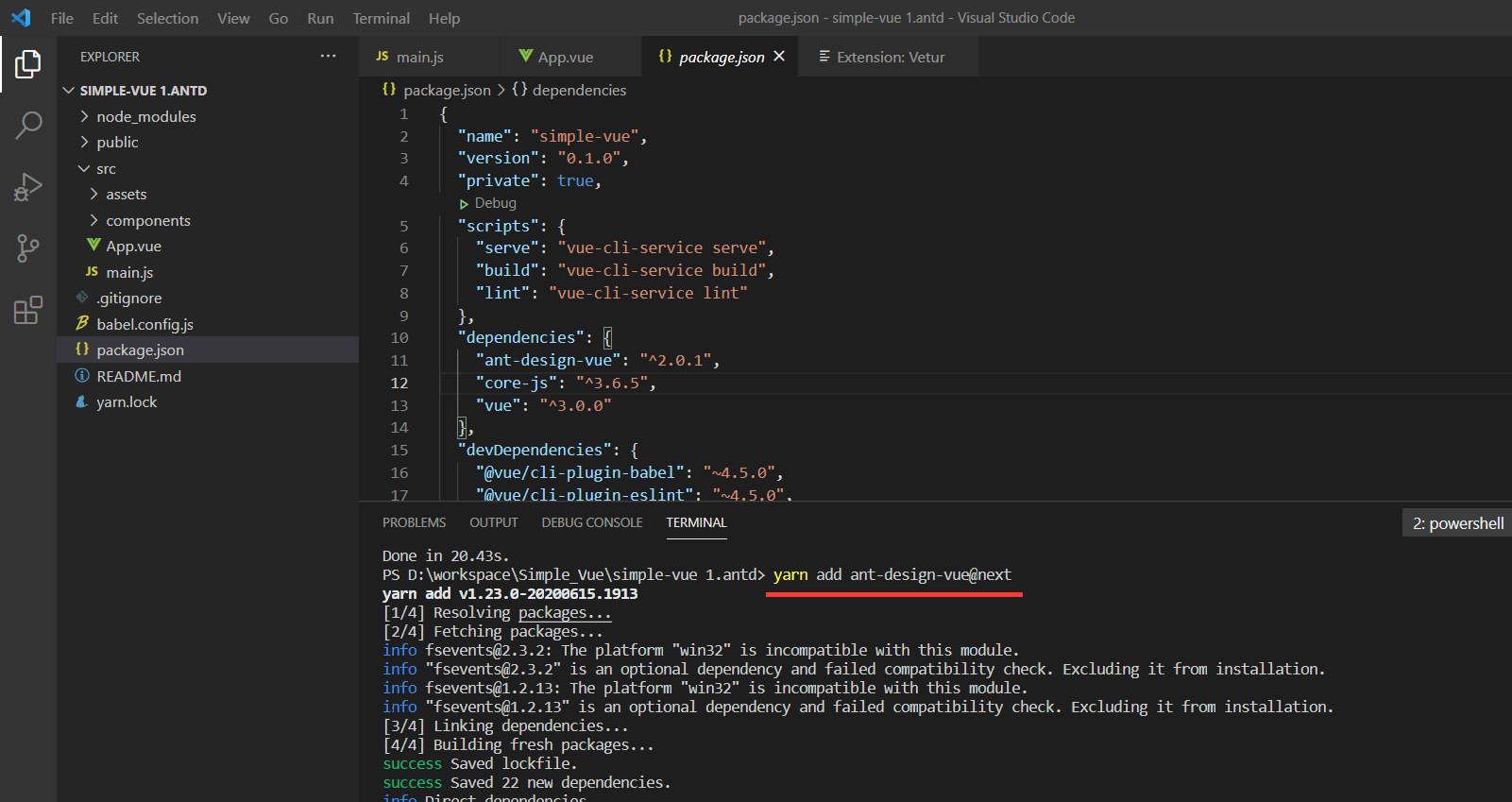Open the Source Control view
1512x802 pixels.
28,248
